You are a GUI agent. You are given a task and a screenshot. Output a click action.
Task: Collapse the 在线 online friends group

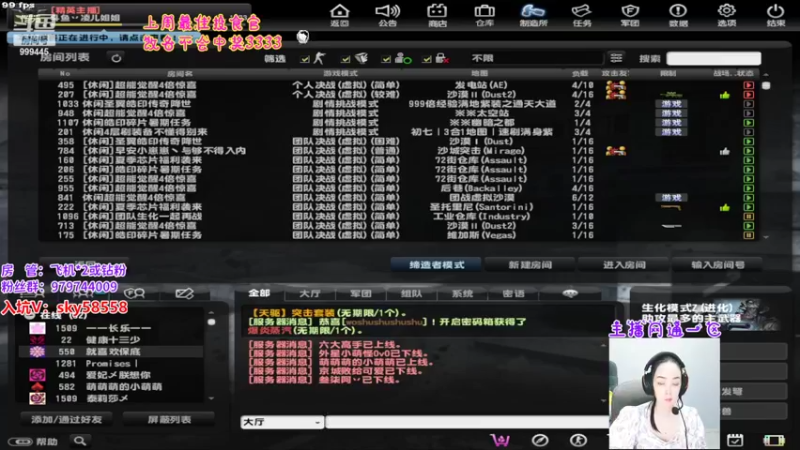point(30,316)
